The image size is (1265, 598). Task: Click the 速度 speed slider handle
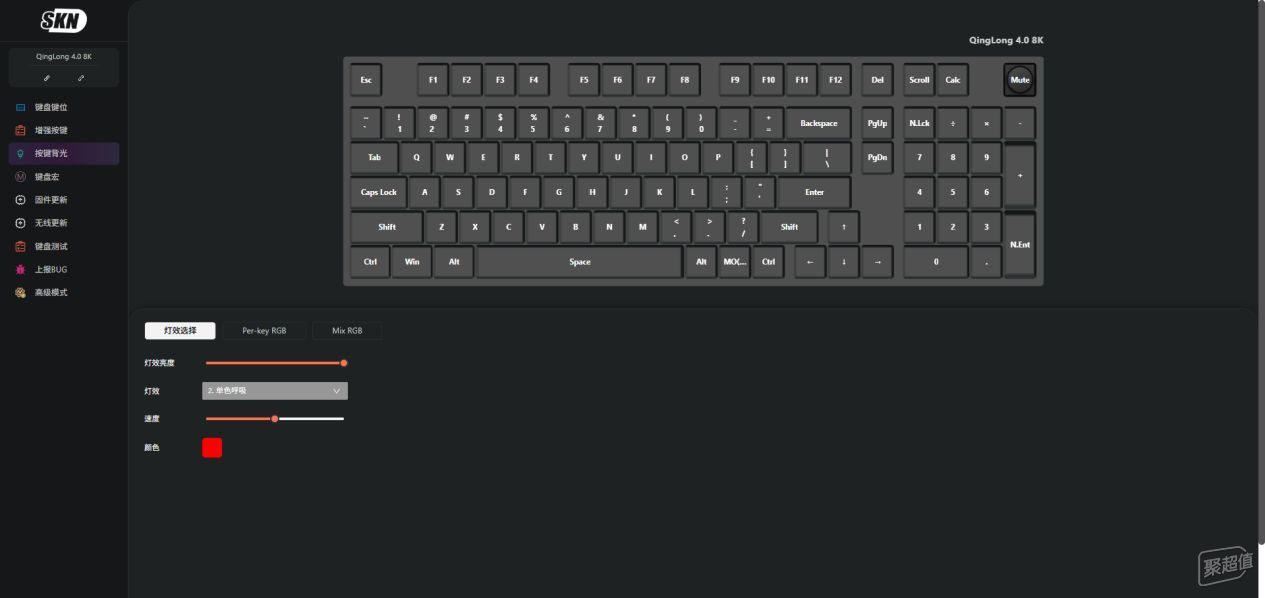[275, 418]
